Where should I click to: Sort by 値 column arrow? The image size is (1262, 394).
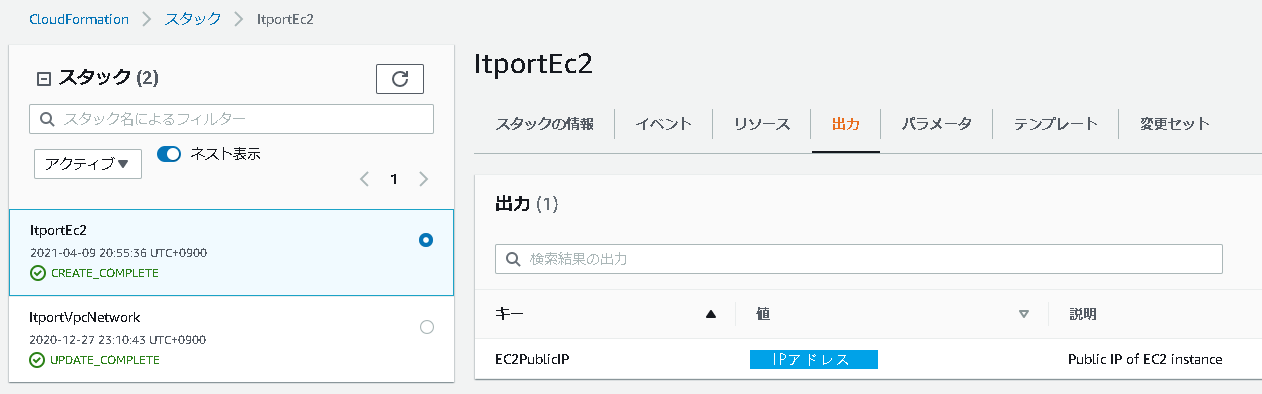point(1023,314)
